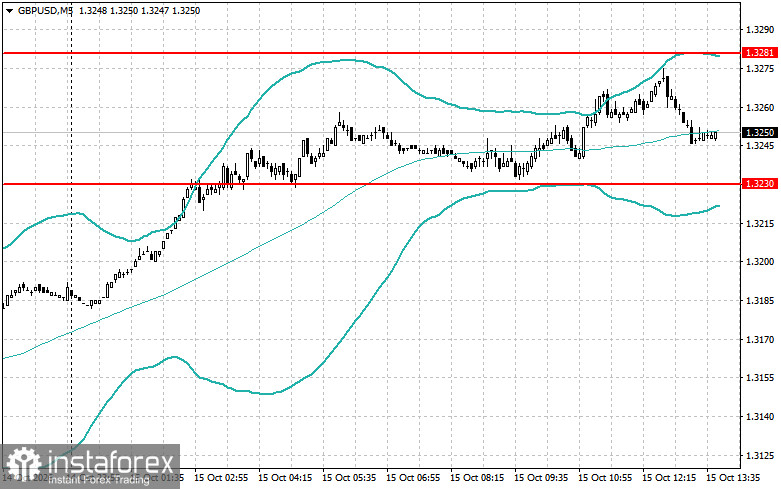Click the 15 Oct 13:35 time label
This screenshot has width=781, height=489.
click(x=733, y=478)
